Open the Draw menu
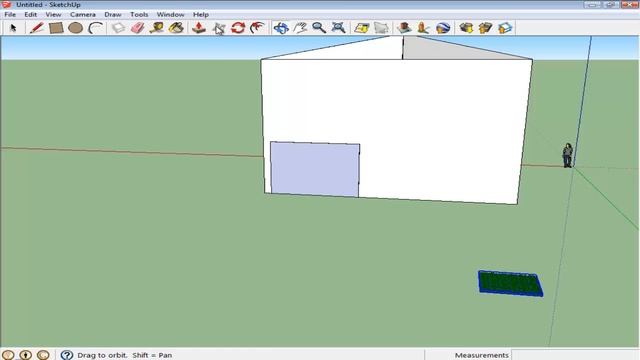 click(x=113, y=14)
